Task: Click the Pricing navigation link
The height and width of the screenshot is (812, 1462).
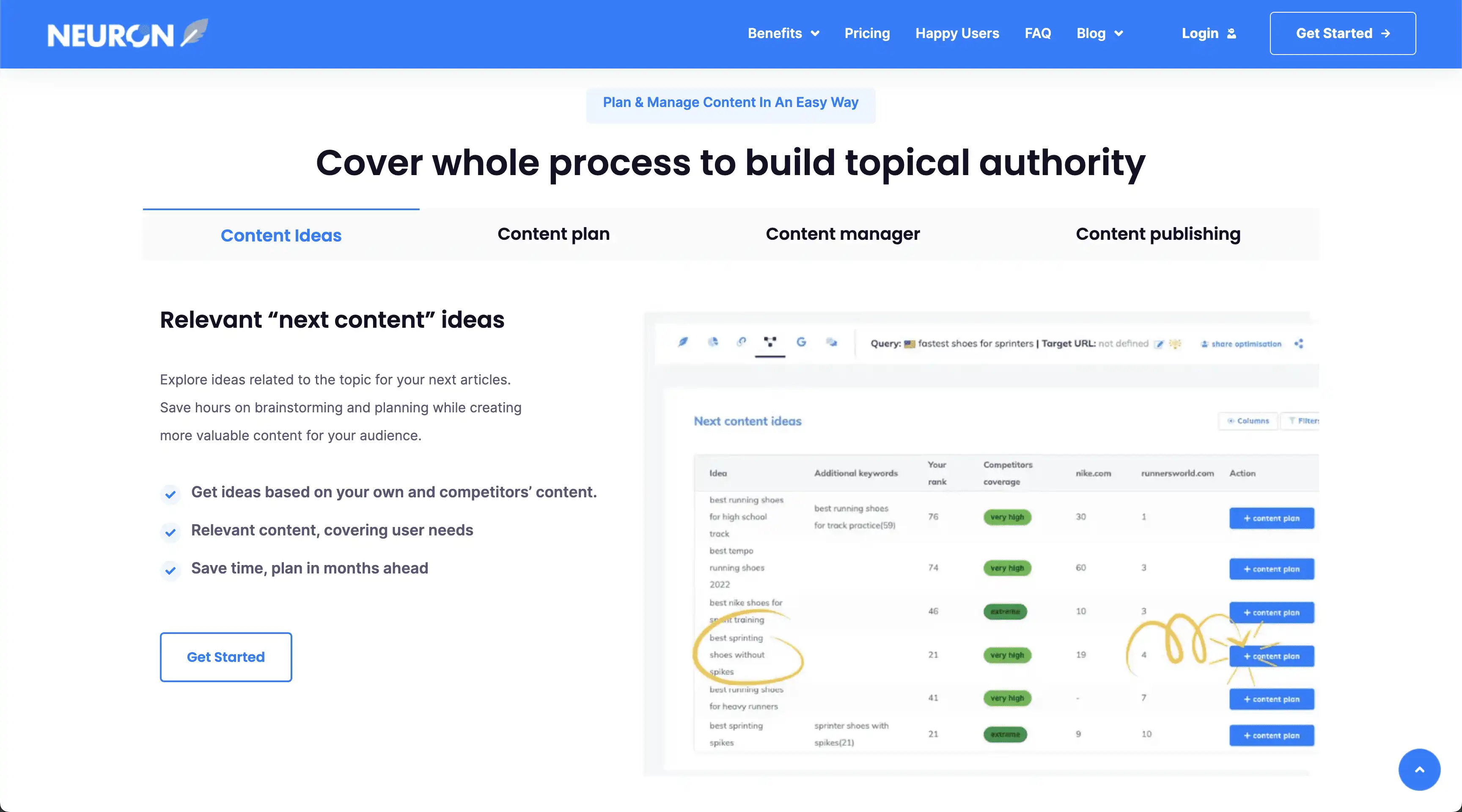Action: (x=867, y=33)
